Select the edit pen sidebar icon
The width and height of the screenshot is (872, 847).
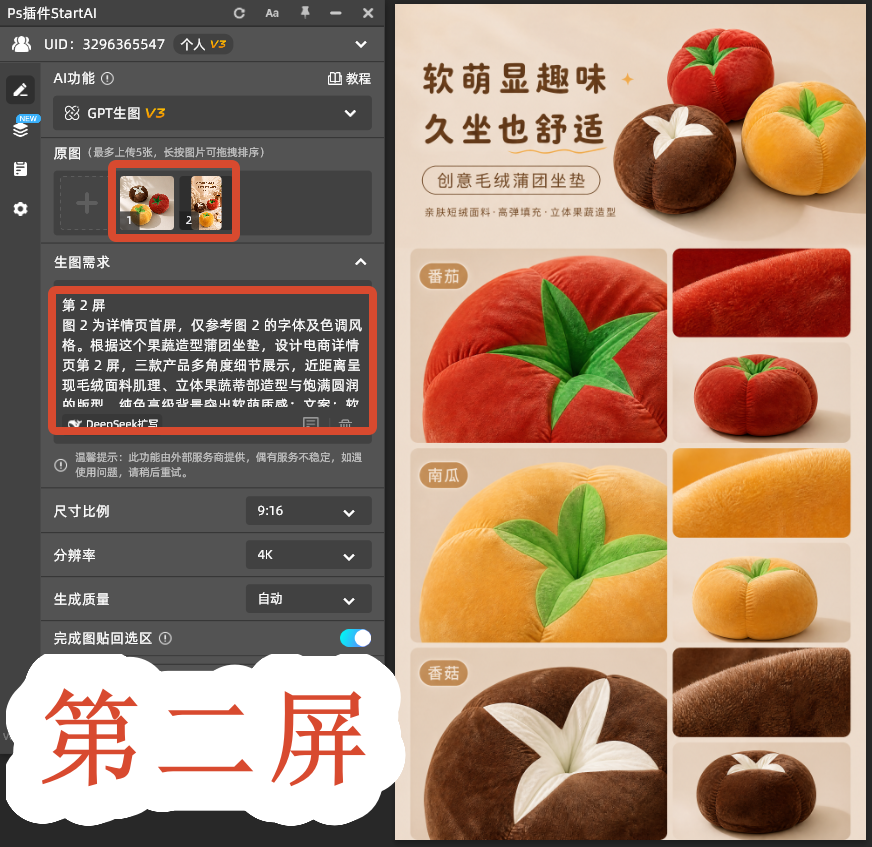tap(21, 90)
